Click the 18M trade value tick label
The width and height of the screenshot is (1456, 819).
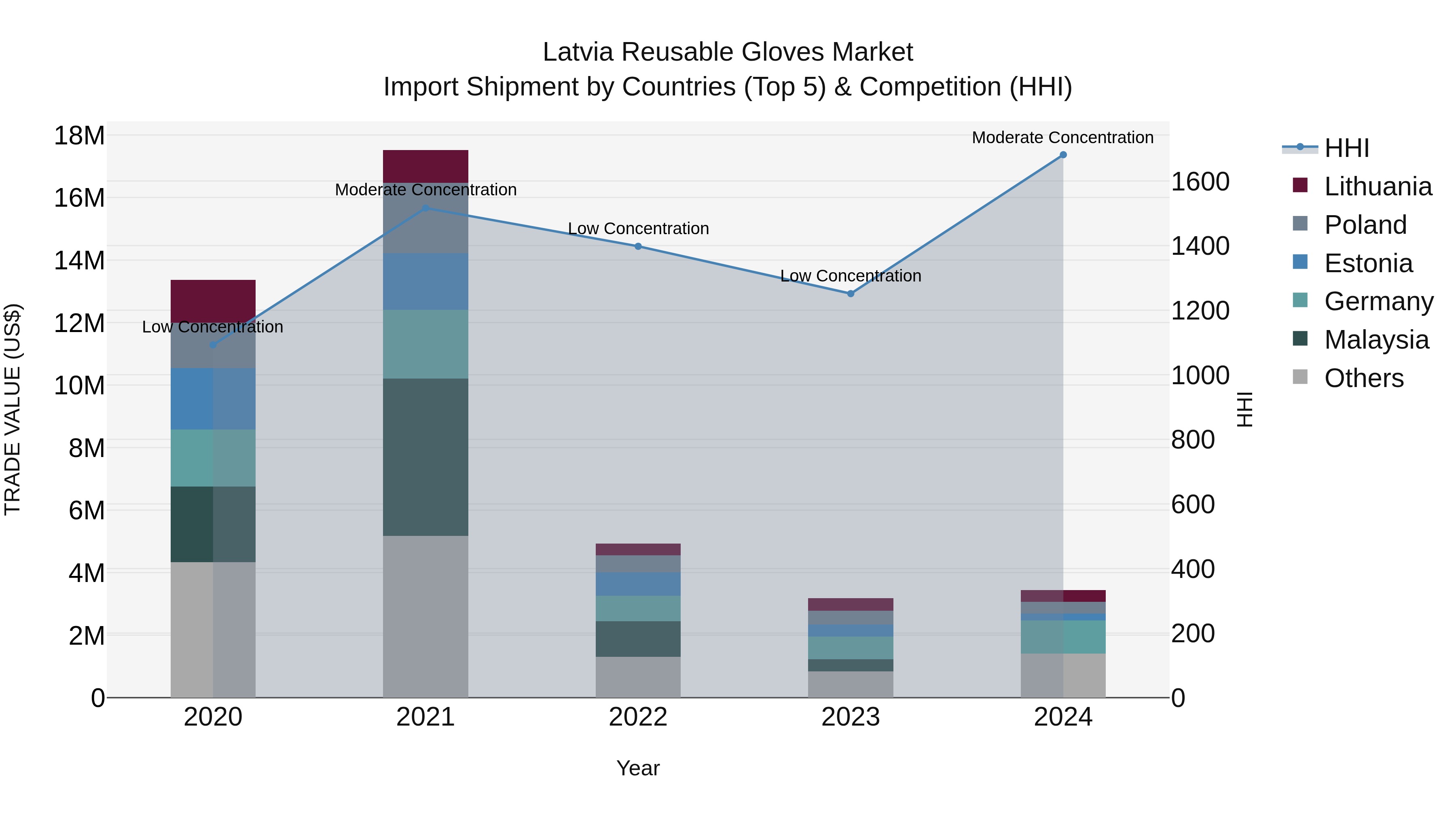tap(79, 135)
